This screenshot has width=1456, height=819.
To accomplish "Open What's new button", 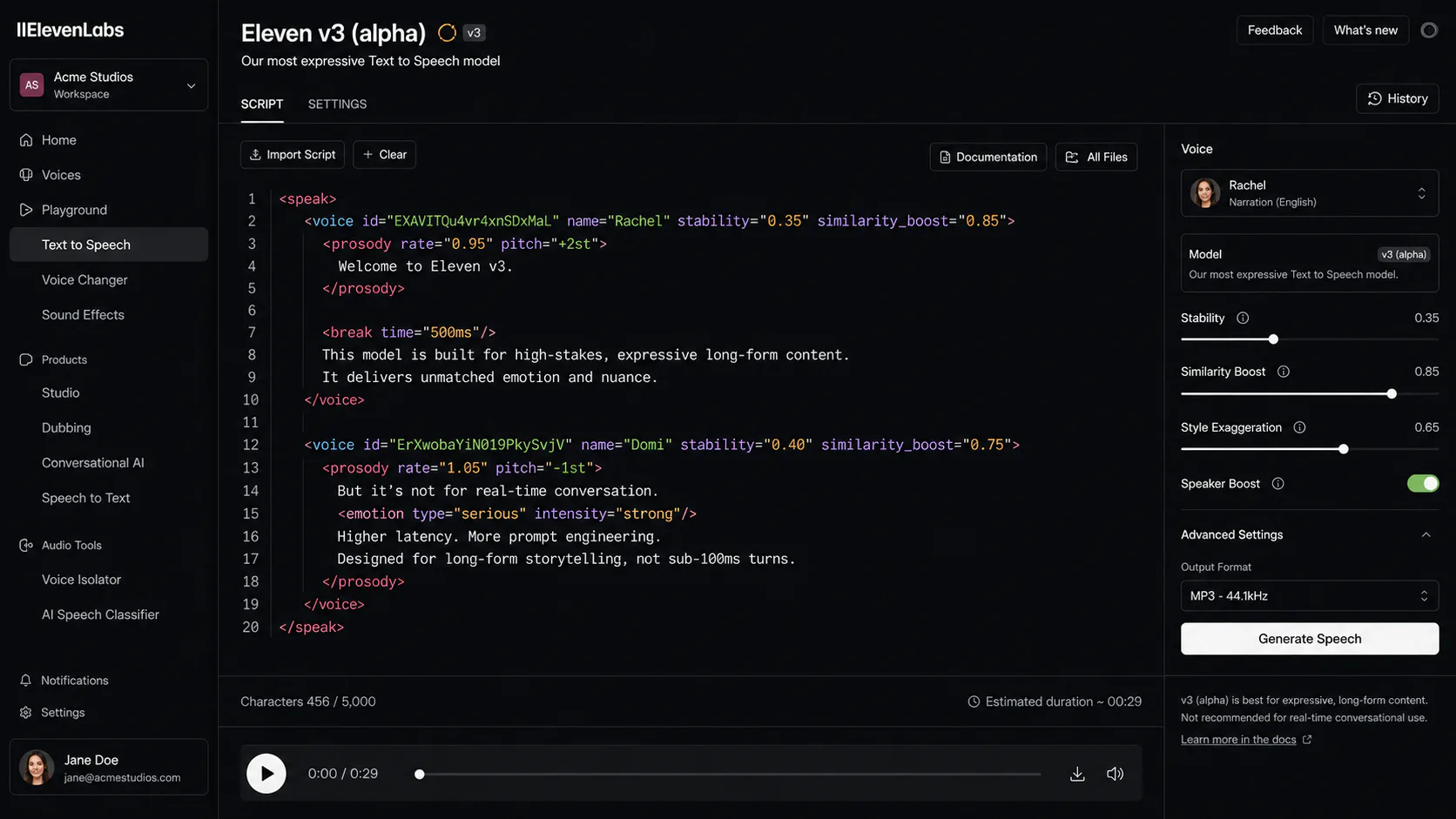I will (1365, 30).
